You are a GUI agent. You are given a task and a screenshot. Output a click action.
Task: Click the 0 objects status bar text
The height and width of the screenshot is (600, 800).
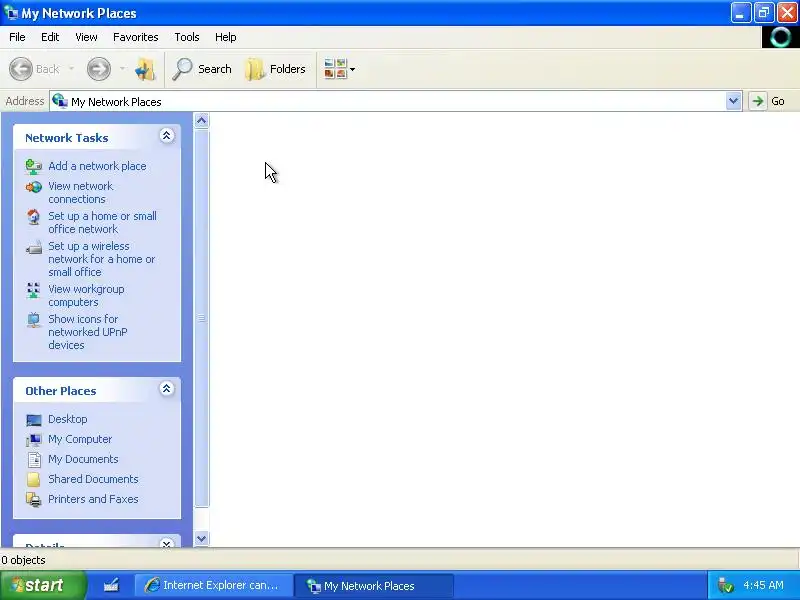pyautogui.click(x=23, y=560)
